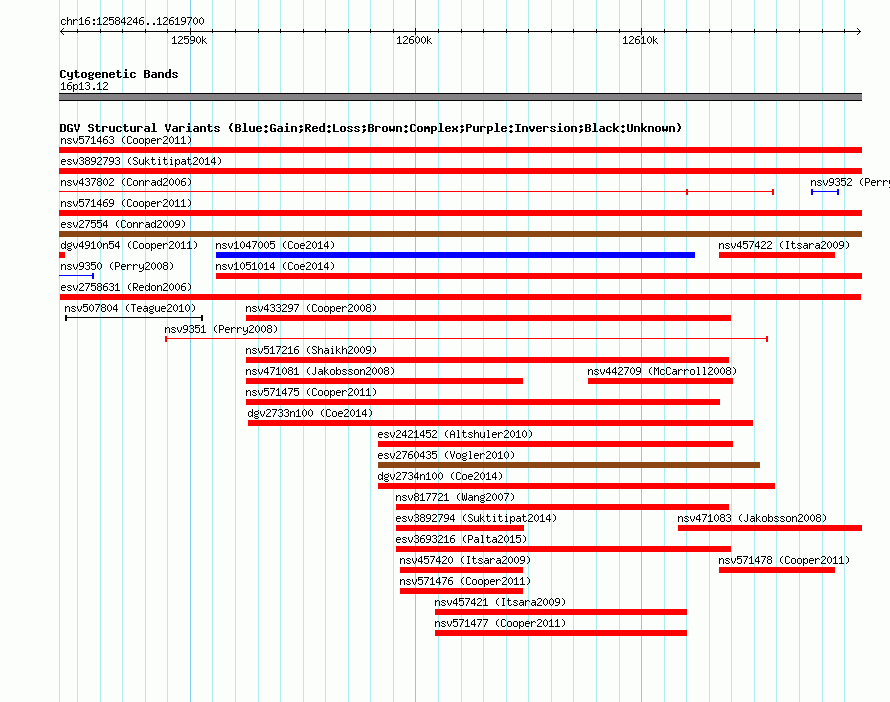Click nsv571478 (Cooper2011) label

[784, 560]
